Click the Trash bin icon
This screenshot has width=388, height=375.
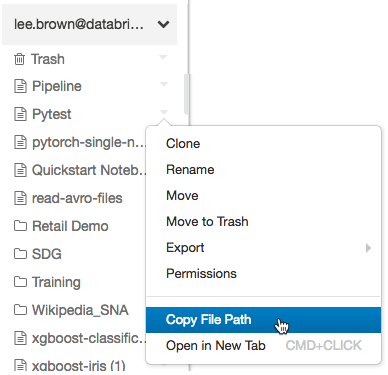pyautogui.click(x=19, y=59)
